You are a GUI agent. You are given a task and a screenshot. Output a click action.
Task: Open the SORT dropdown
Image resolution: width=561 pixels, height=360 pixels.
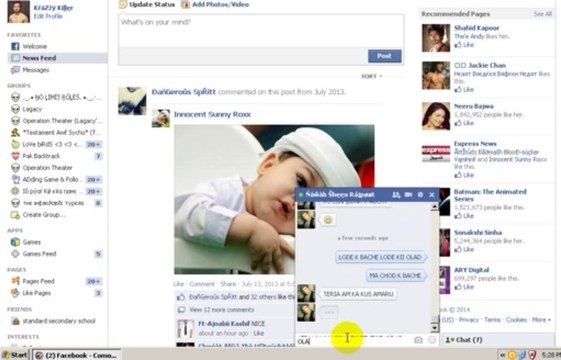pyautogui.click(x=371, y=76)
